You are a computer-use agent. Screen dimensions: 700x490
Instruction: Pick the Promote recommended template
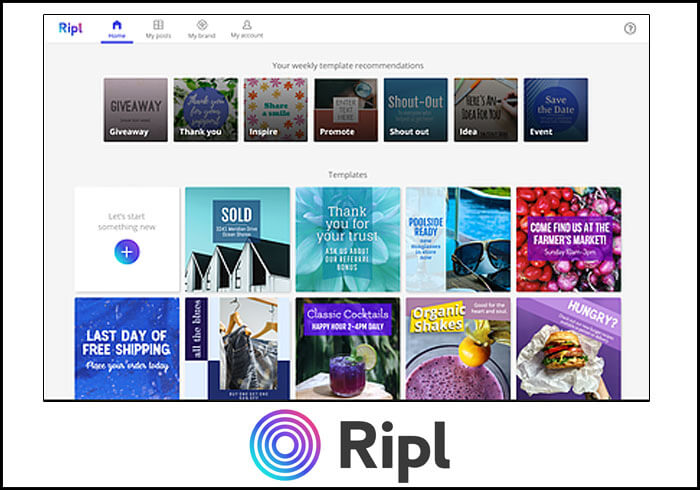(x=346, y=110)
